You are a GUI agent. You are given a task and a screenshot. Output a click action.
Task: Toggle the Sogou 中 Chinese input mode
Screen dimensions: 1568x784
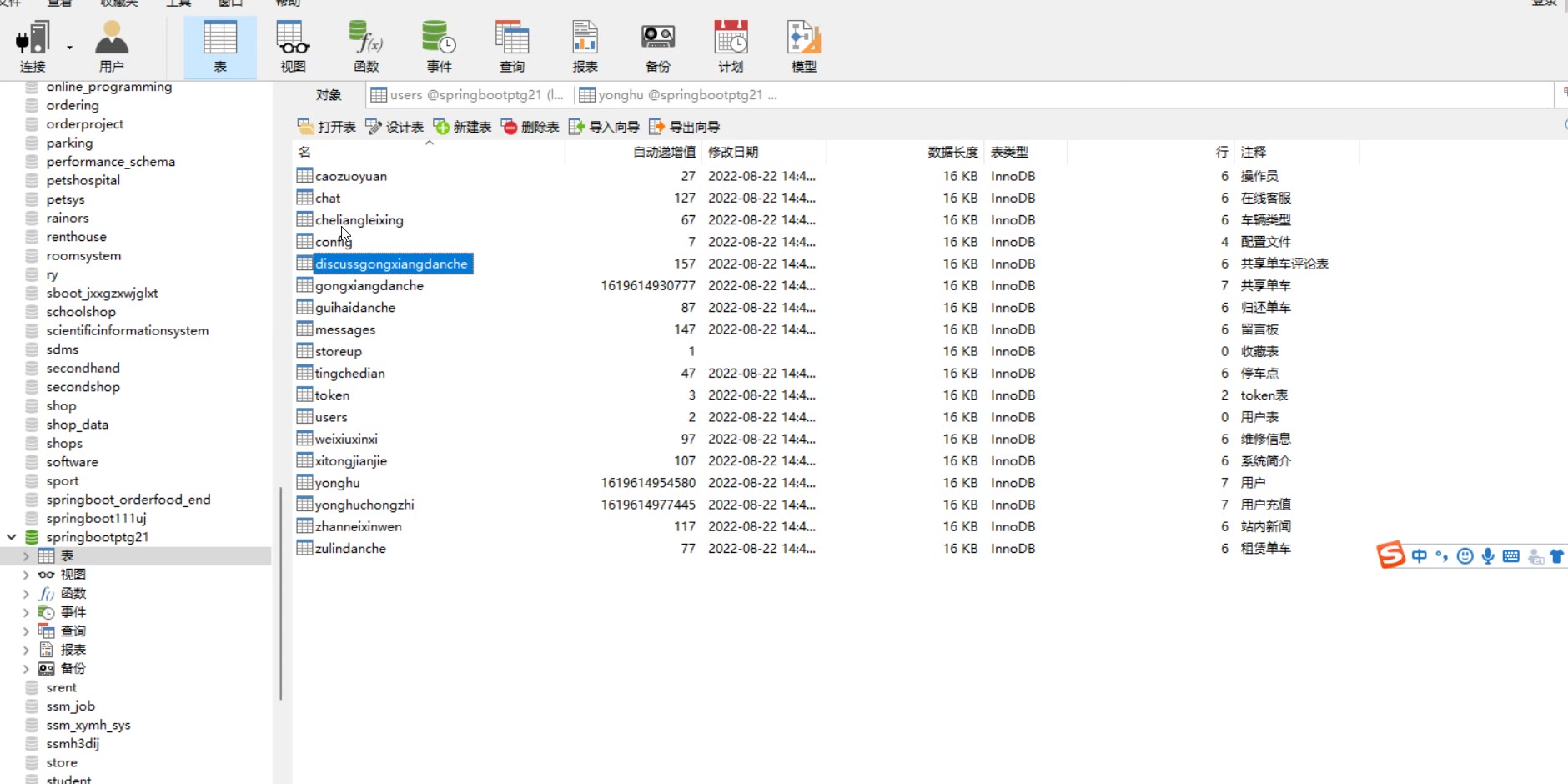pos(1420,556)
